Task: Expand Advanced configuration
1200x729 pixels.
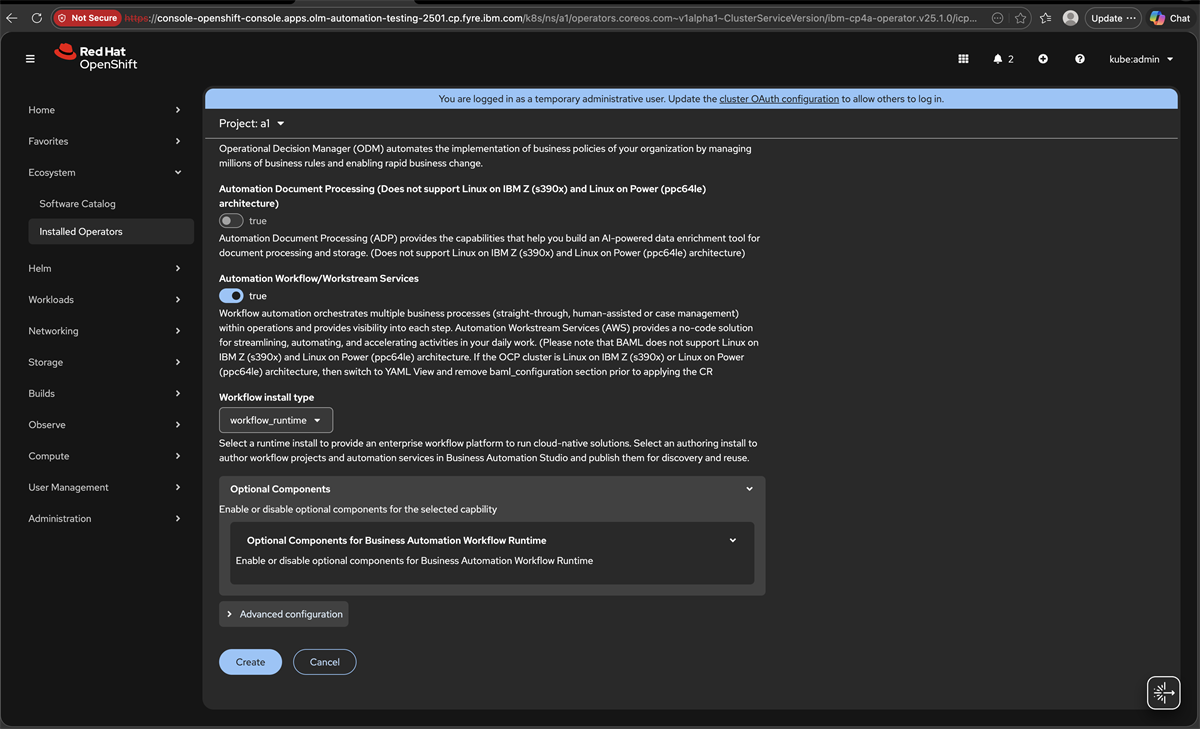Action: [x=284, y=614]
